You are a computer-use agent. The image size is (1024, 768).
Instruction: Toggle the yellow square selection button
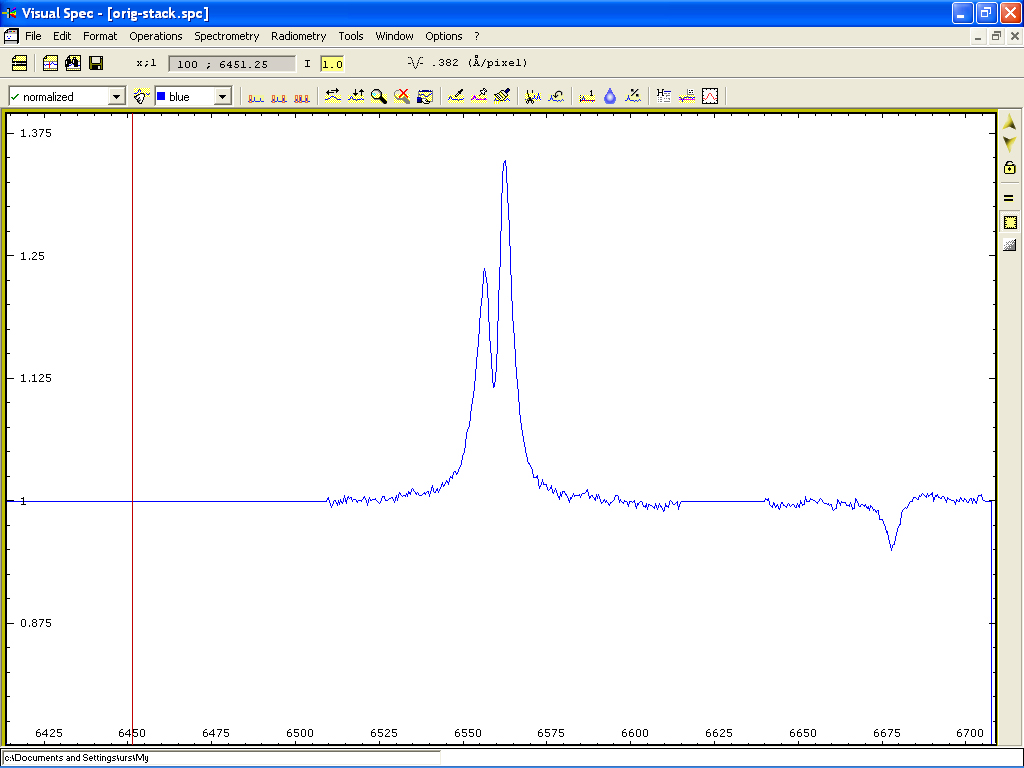pyautogui.click(x=1009, y=222)
